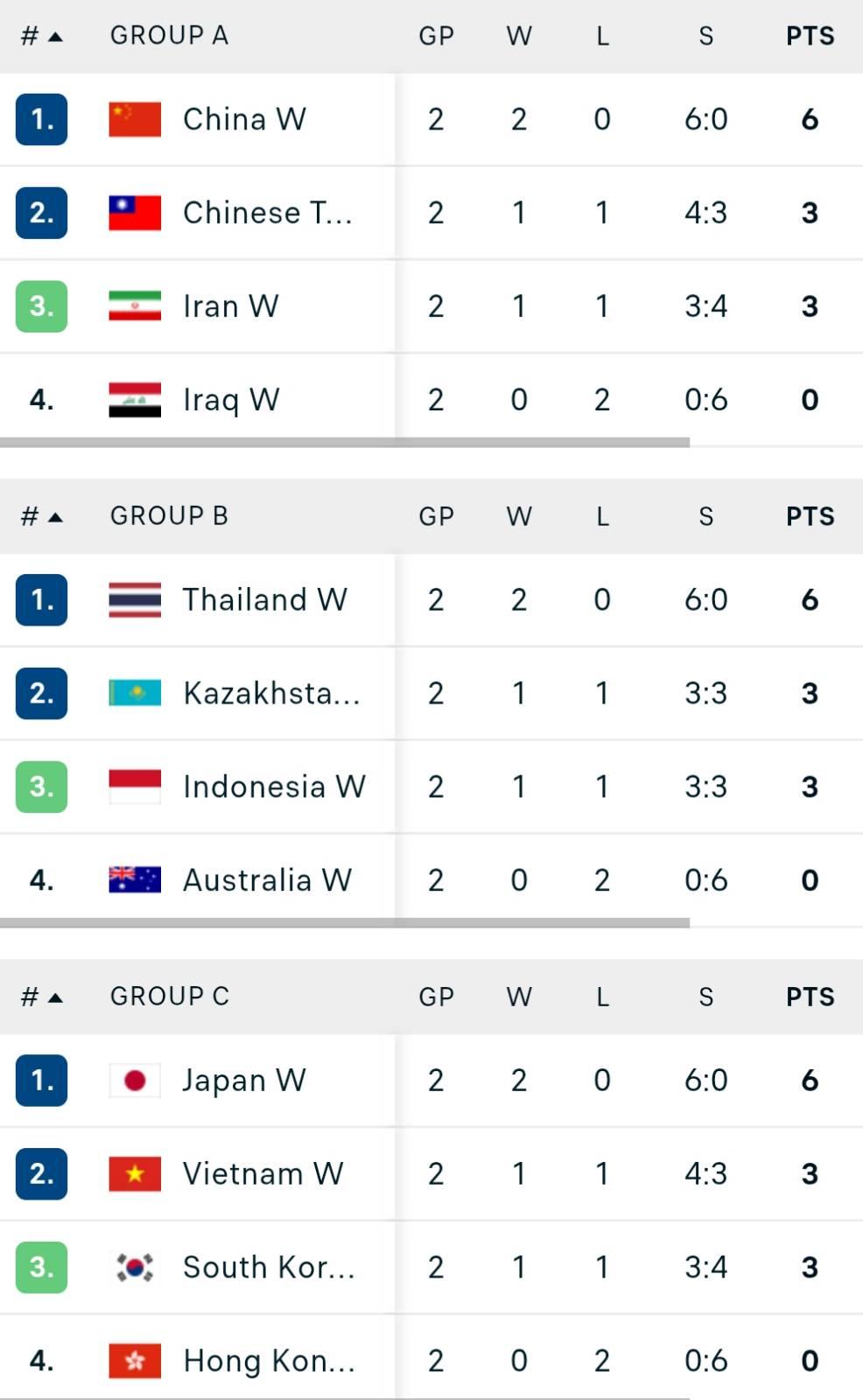Click Indonesia's green rank 3 badge
Image resolution: width=863 pixels, height=1400 pixels.
[x=41, y=787]
